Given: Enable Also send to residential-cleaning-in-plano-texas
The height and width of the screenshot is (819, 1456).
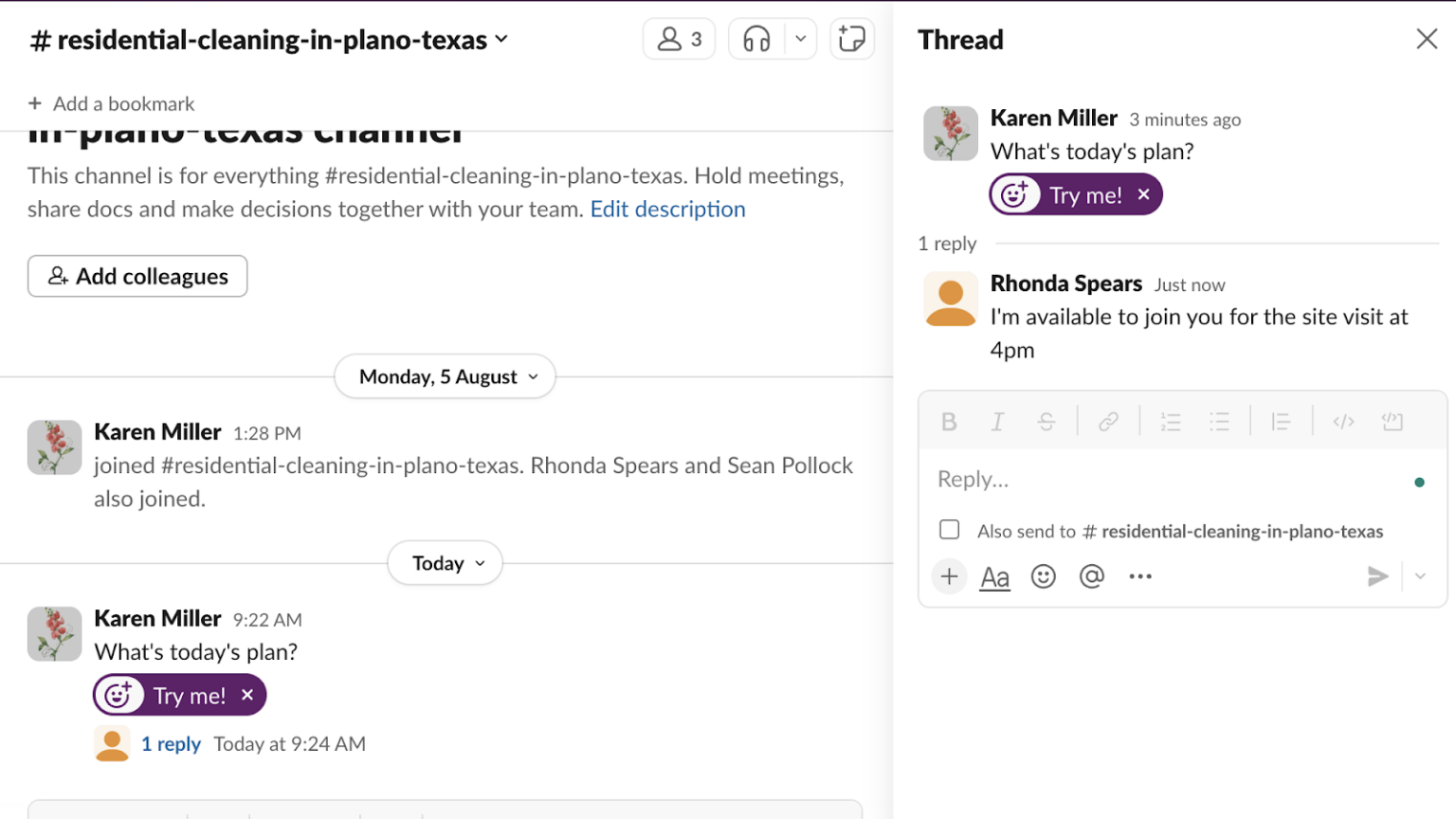Looking at the screenshot, I should click(948, 530).
